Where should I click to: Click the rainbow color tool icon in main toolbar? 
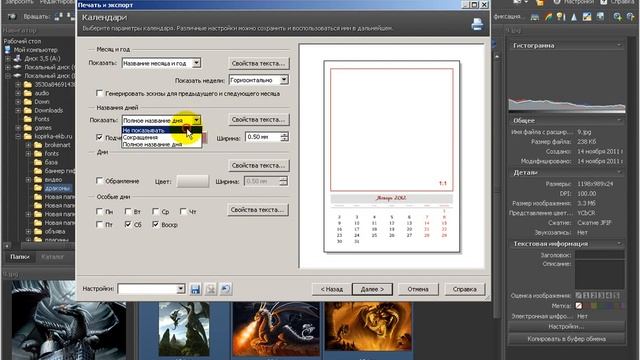pyautogui.click(x=548, y=17)
